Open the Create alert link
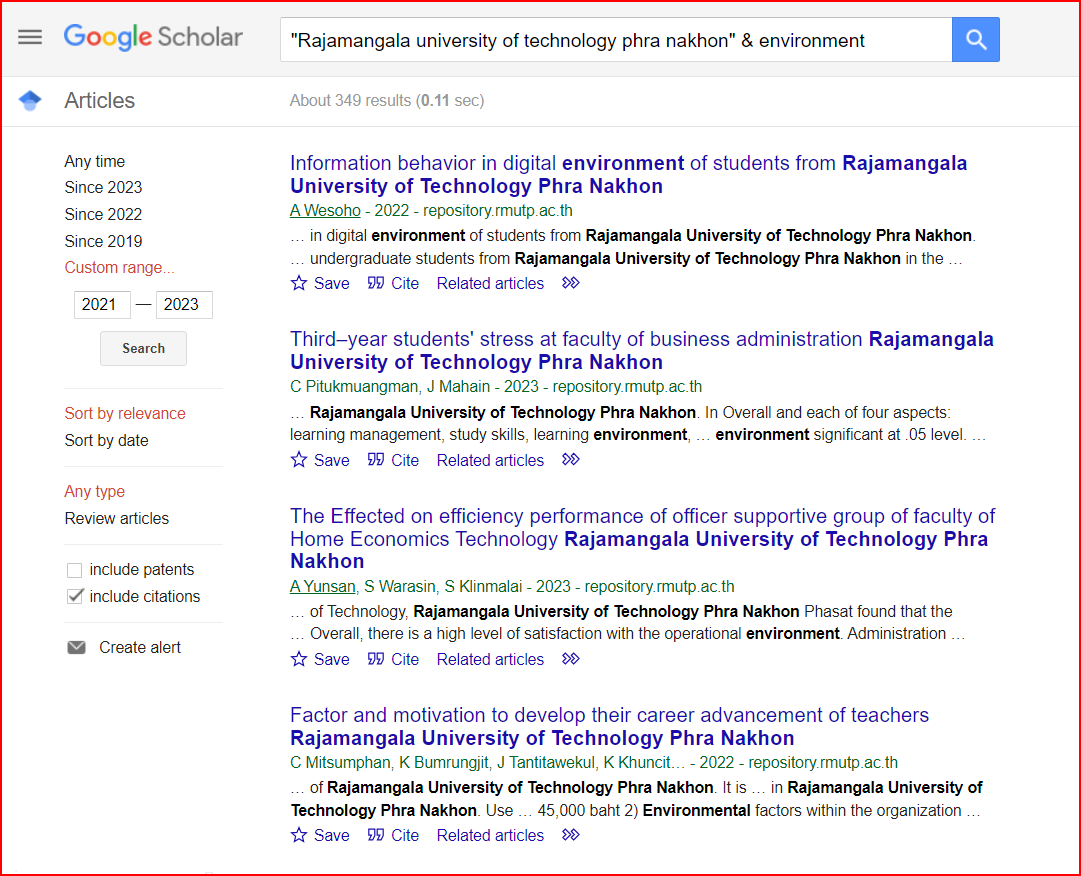Image resolution: width=1081 pixels, height=876 pixels. [x=140, y=647]
